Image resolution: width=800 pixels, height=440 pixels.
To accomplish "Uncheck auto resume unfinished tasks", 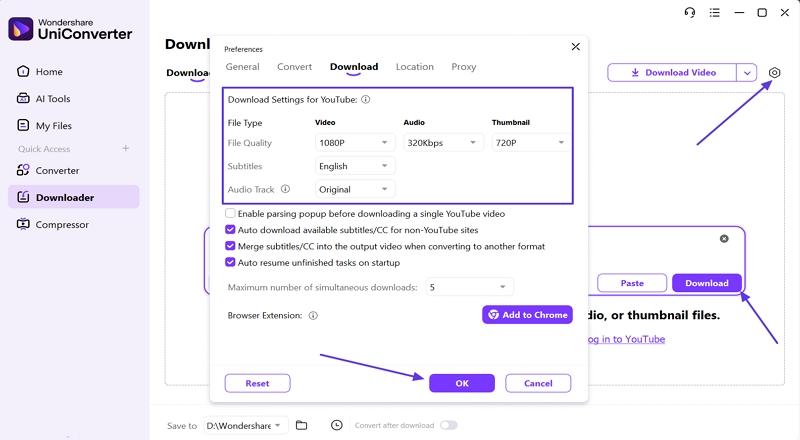I will (x=230, y=262).
